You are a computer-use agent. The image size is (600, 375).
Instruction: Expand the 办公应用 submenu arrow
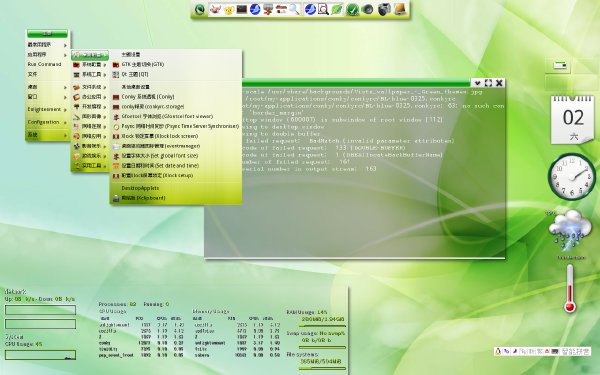105,97
